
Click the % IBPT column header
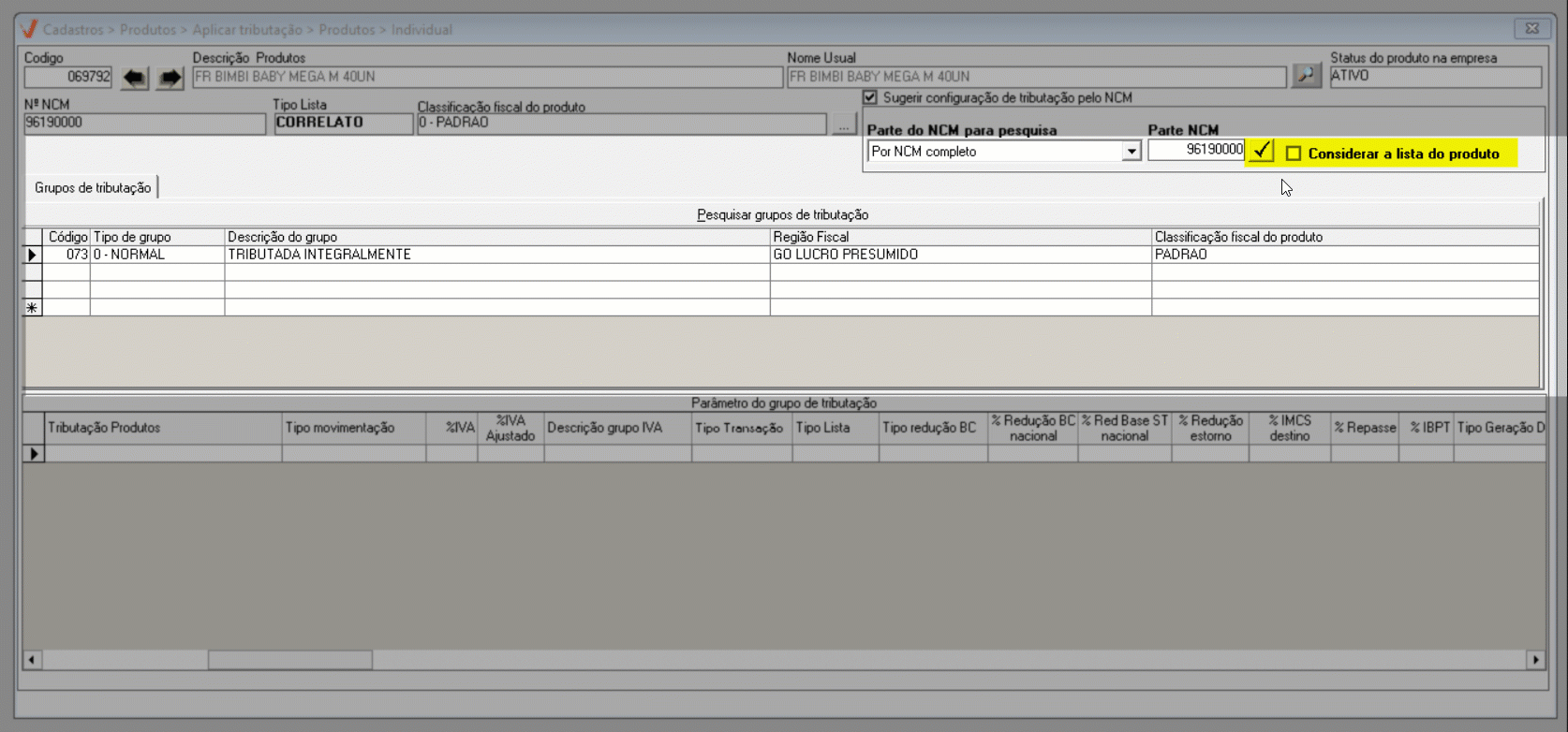pos(1427,429)
